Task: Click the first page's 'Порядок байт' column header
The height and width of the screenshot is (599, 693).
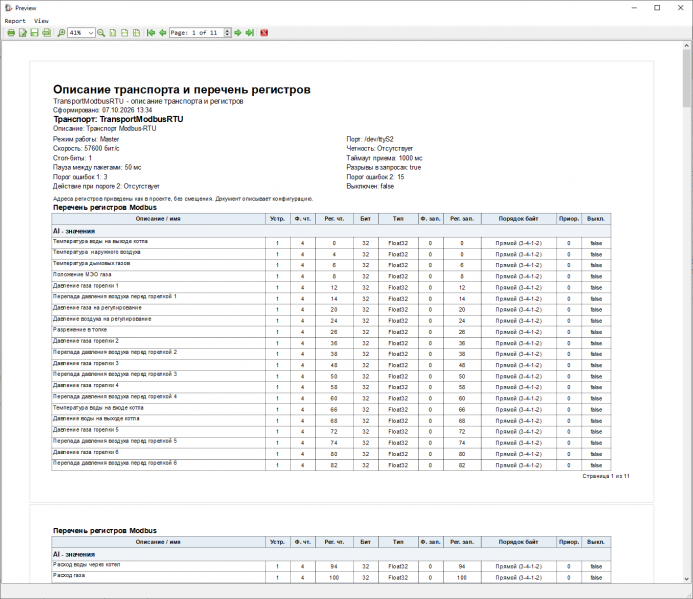Action: coord(518,219)
